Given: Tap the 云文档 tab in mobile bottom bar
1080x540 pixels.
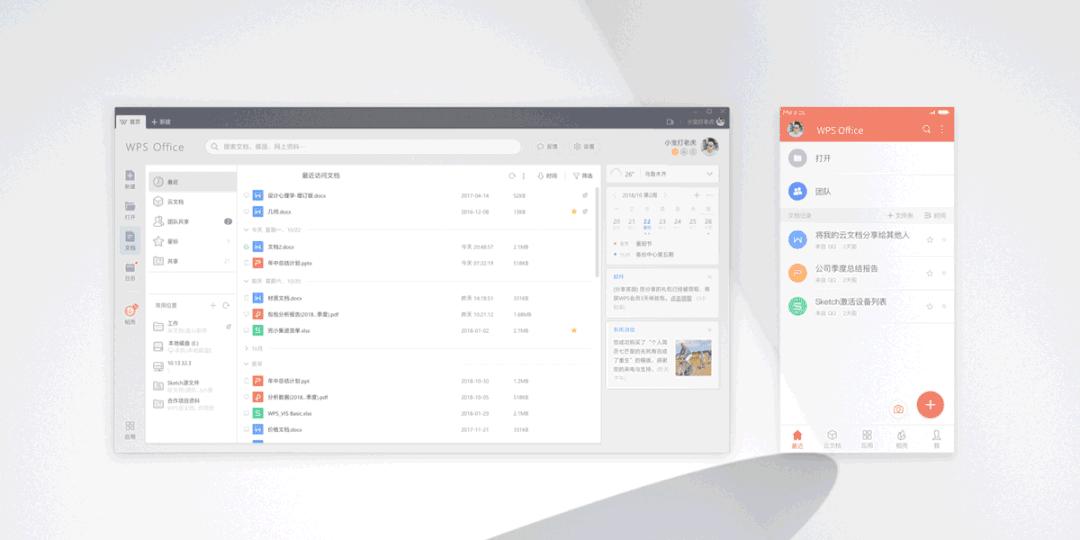Looking at the screenshot, I should pos(832,439).
